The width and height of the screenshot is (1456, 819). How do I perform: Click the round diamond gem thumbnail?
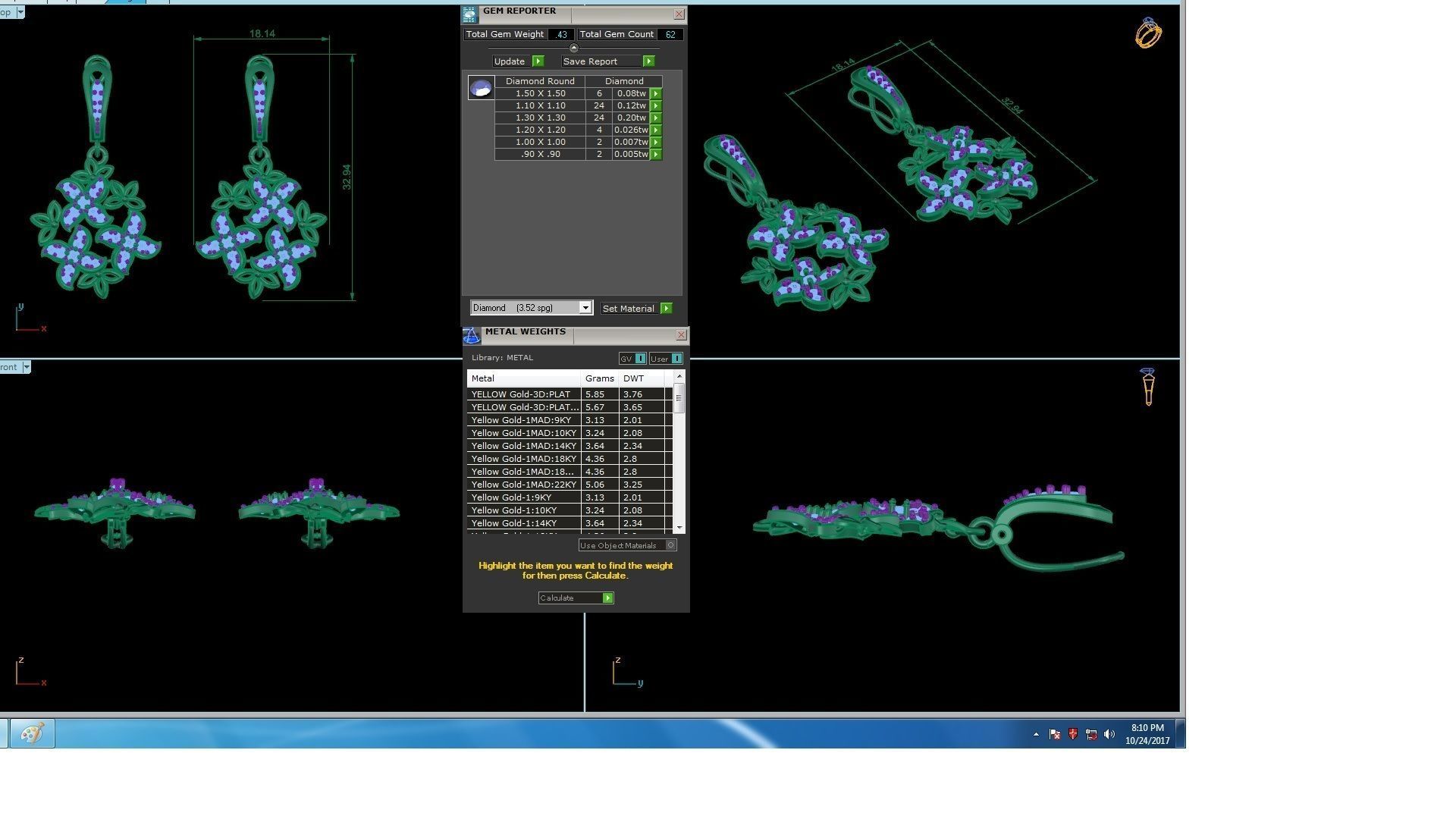click(481, 89)
